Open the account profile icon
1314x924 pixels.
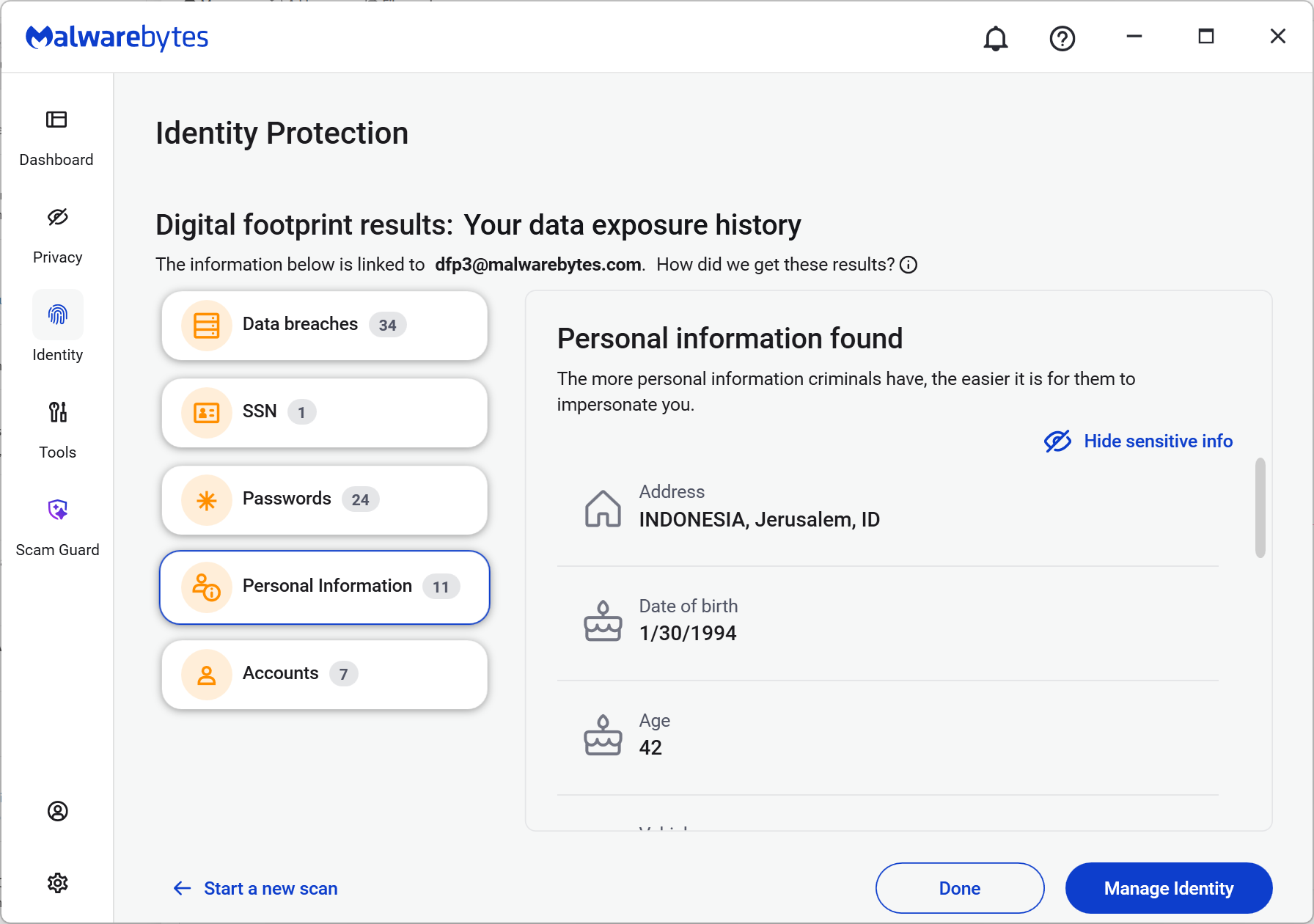[x=57, y=811]
